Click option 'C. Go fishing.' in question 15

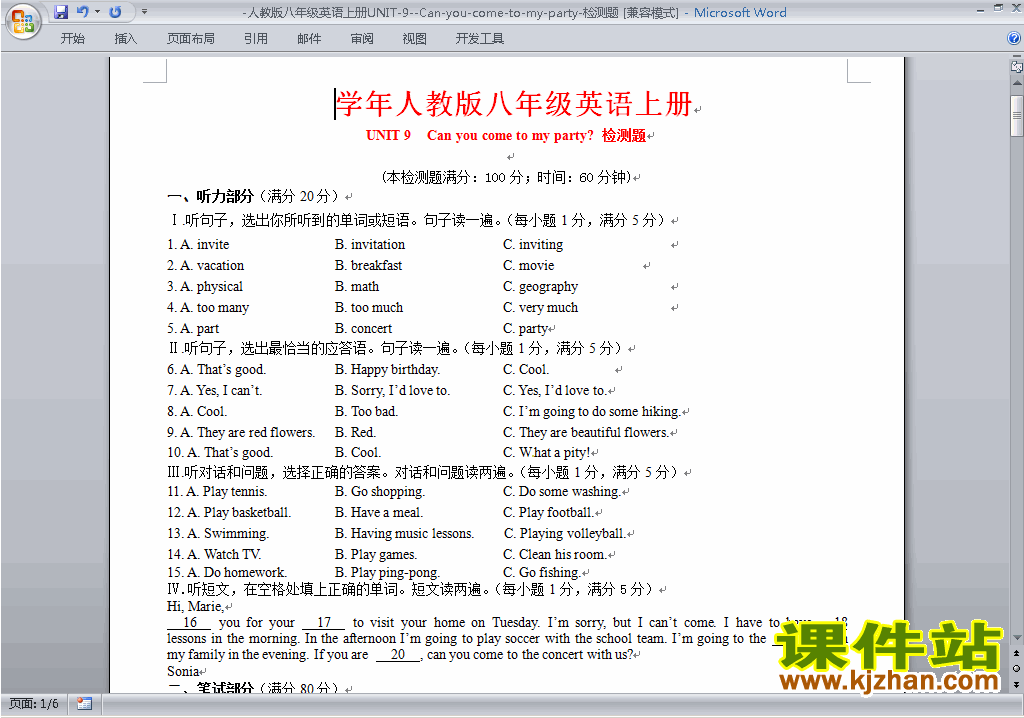[x=541, y=572]
